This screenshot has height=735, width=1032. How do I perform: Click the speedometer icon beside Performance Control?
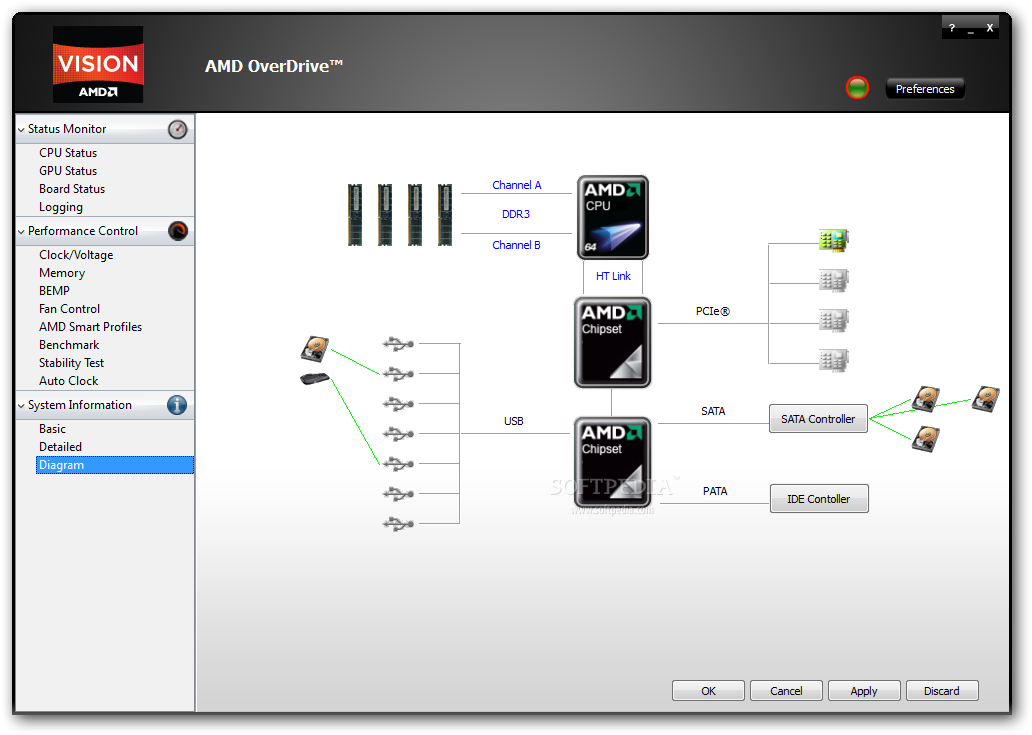tap(178, 231)
